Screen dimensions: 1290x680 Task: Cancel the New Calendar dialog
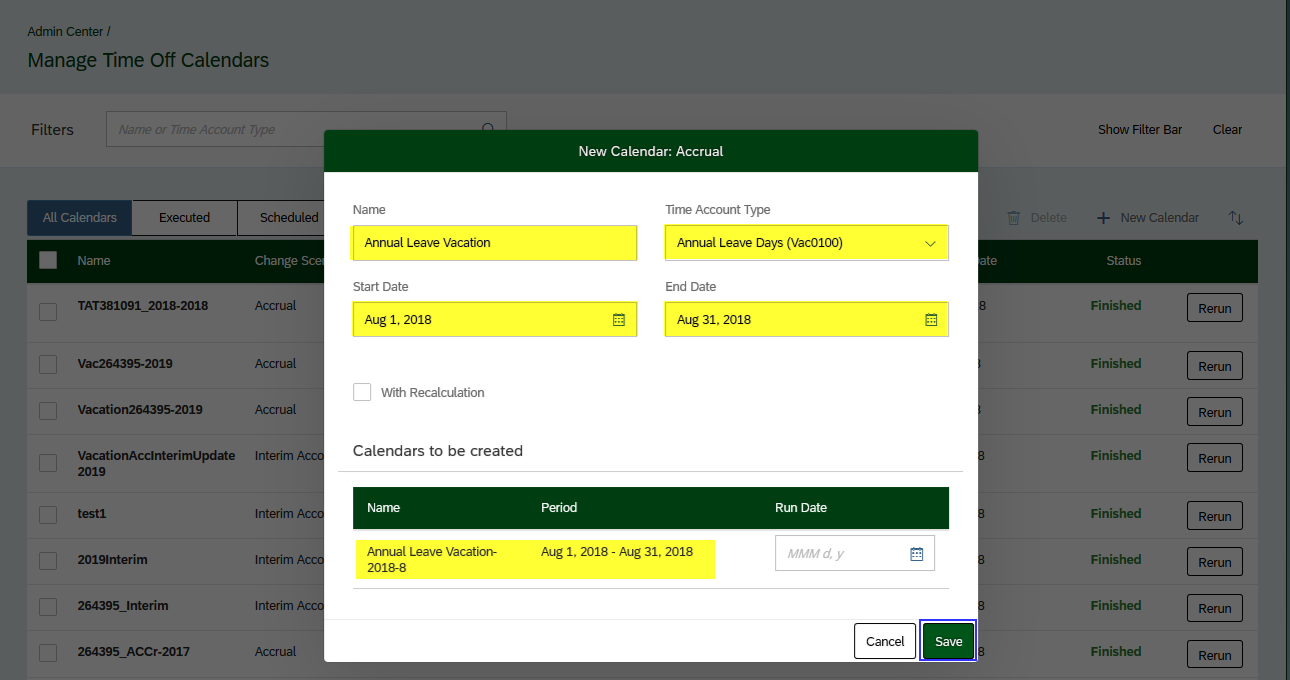(x=885, y=641)
